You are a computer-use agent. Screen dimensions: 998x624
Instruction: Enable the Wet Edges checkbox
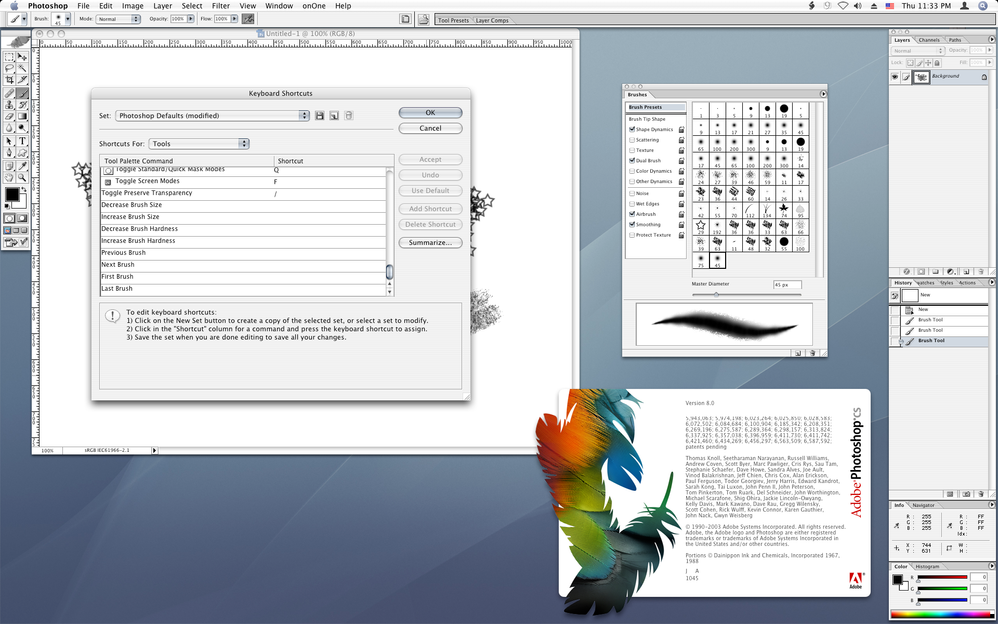coord(632,204)
